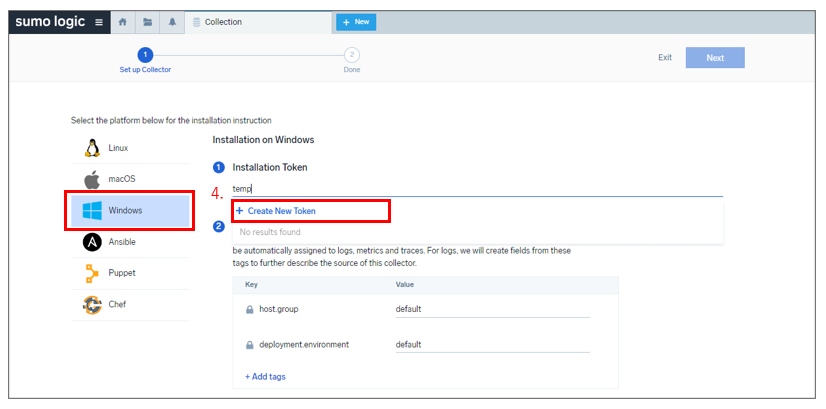
Task: Click the Windows logo icon
Action: pos(92,211)
